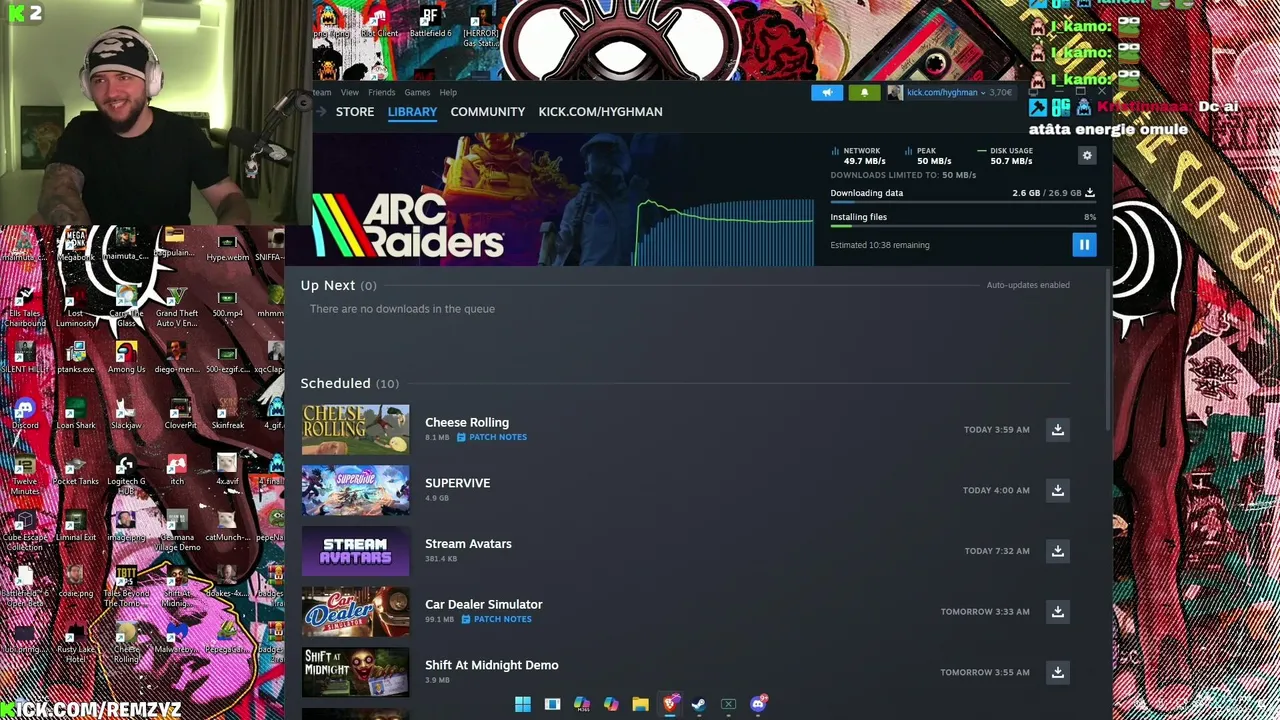
Task: Download SUPERVIVE update now
Action: click(1057, 490)
